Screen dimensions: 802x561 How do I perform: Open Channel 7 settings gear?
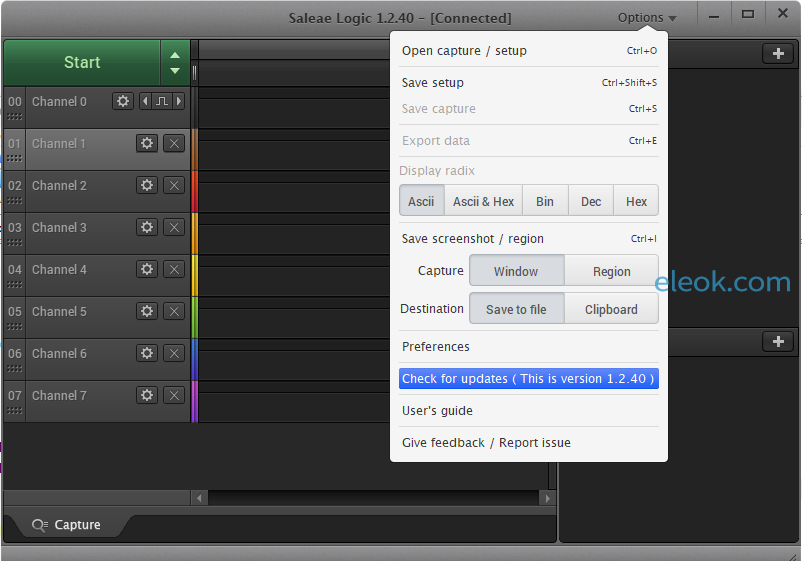[x=147, y=395]
